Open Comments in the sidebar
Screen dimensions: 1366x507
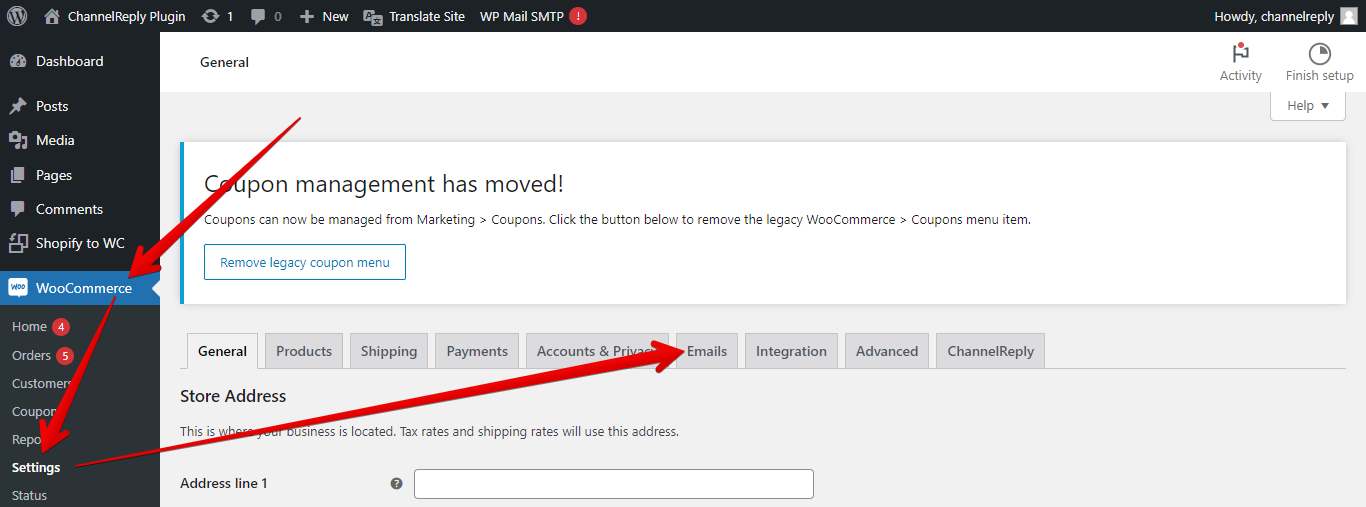[80, 209]
